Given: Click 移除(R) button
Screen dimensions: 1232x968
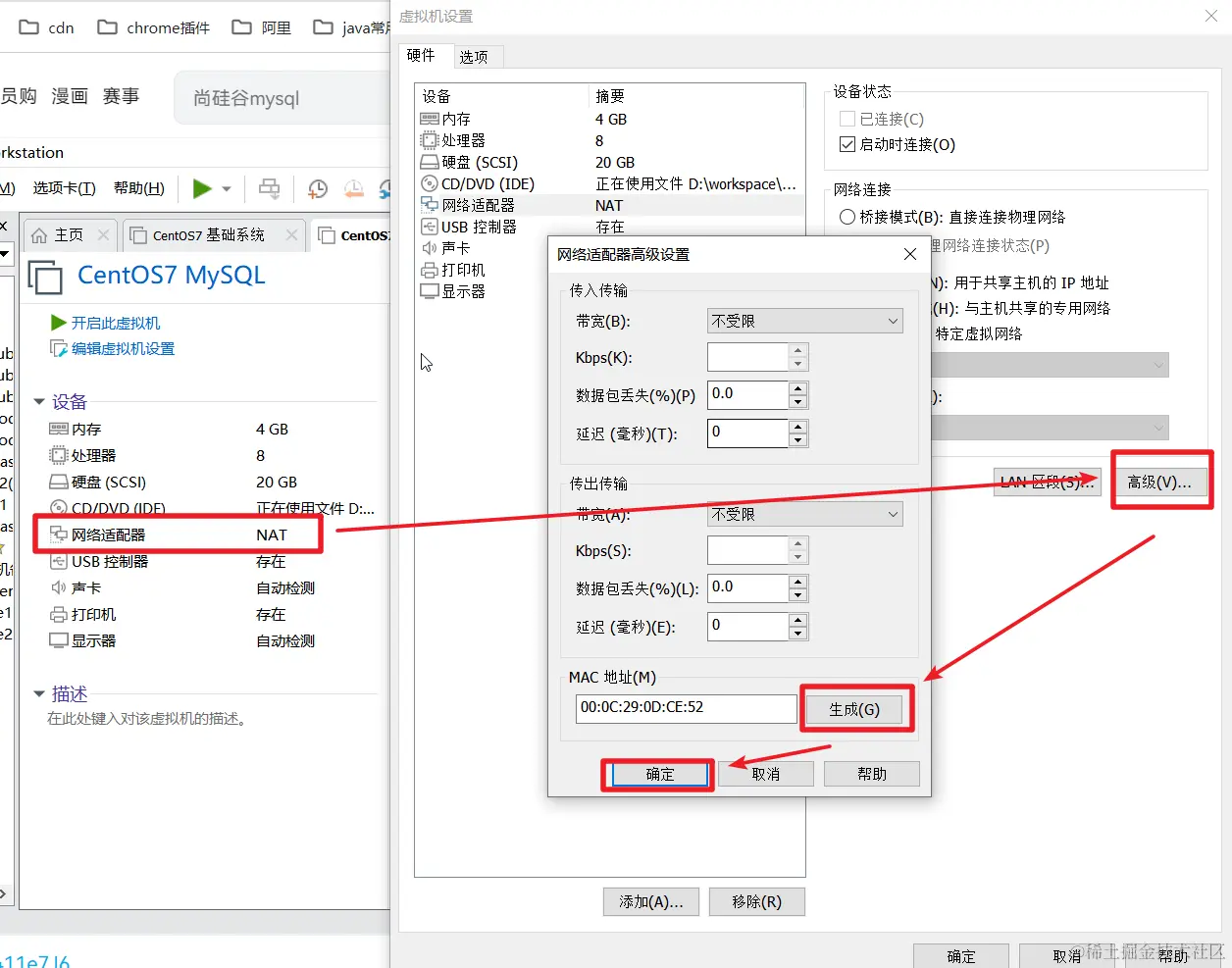Looking at the screenshot, I should [756, 901].
